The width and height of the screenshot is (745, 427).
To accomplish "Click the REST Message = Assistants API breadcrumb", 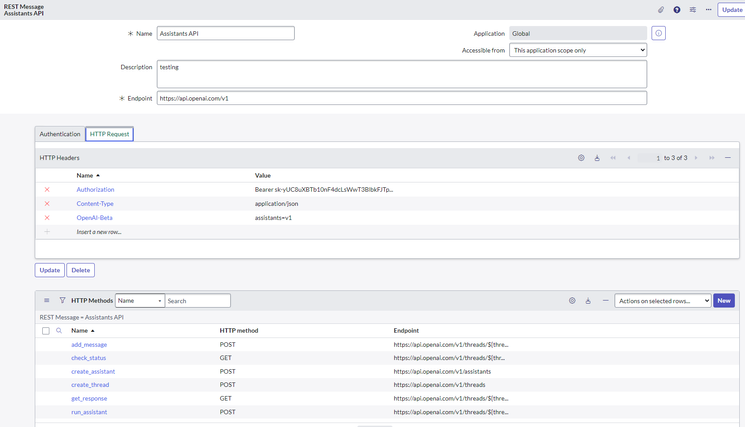I will 82,317.
